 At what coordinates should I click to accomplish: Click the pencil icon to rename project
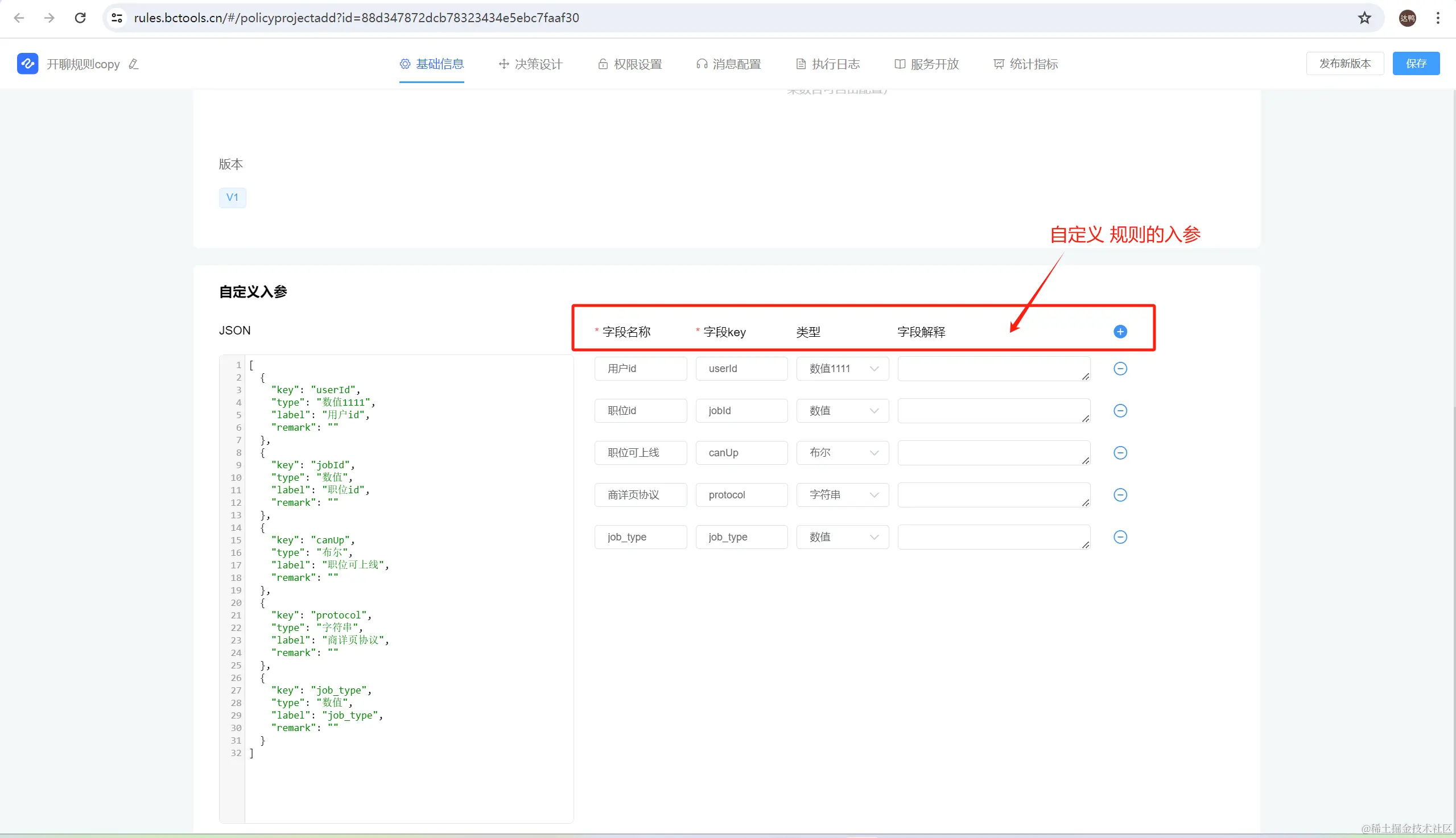click(134, 64)
